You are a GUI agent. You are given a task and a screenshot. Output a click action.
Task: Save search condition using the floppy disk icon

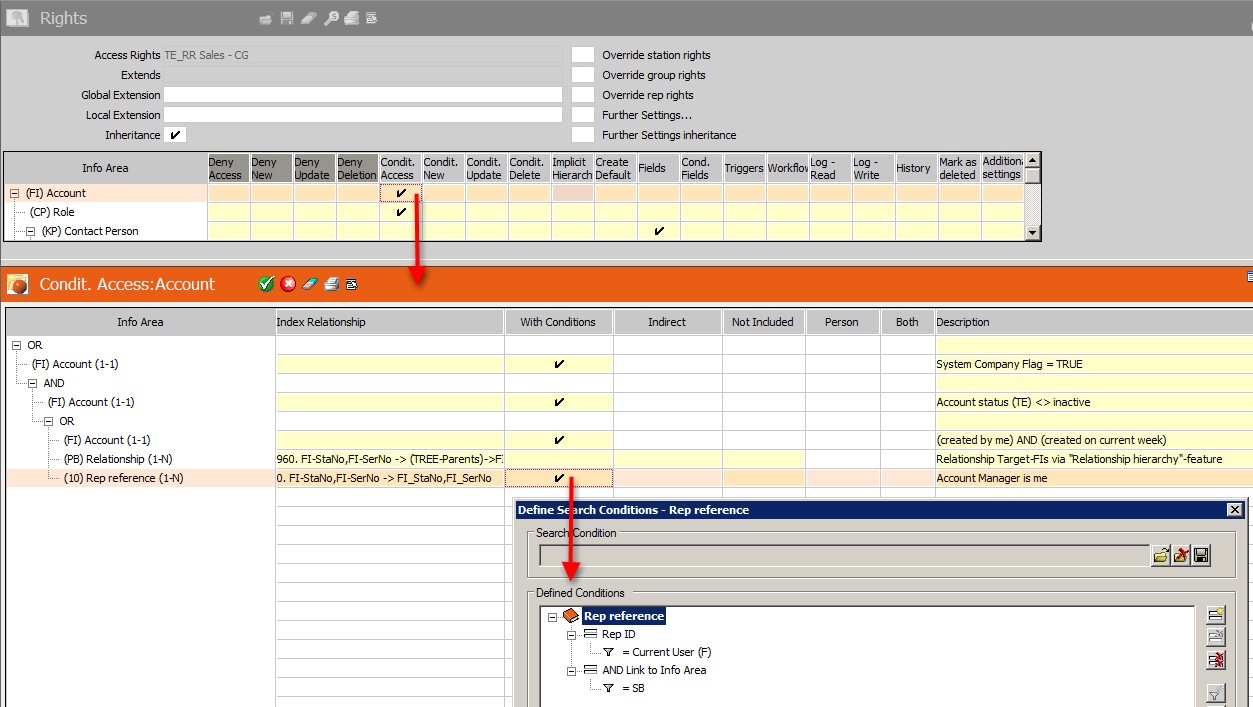tap(1201, 555)
